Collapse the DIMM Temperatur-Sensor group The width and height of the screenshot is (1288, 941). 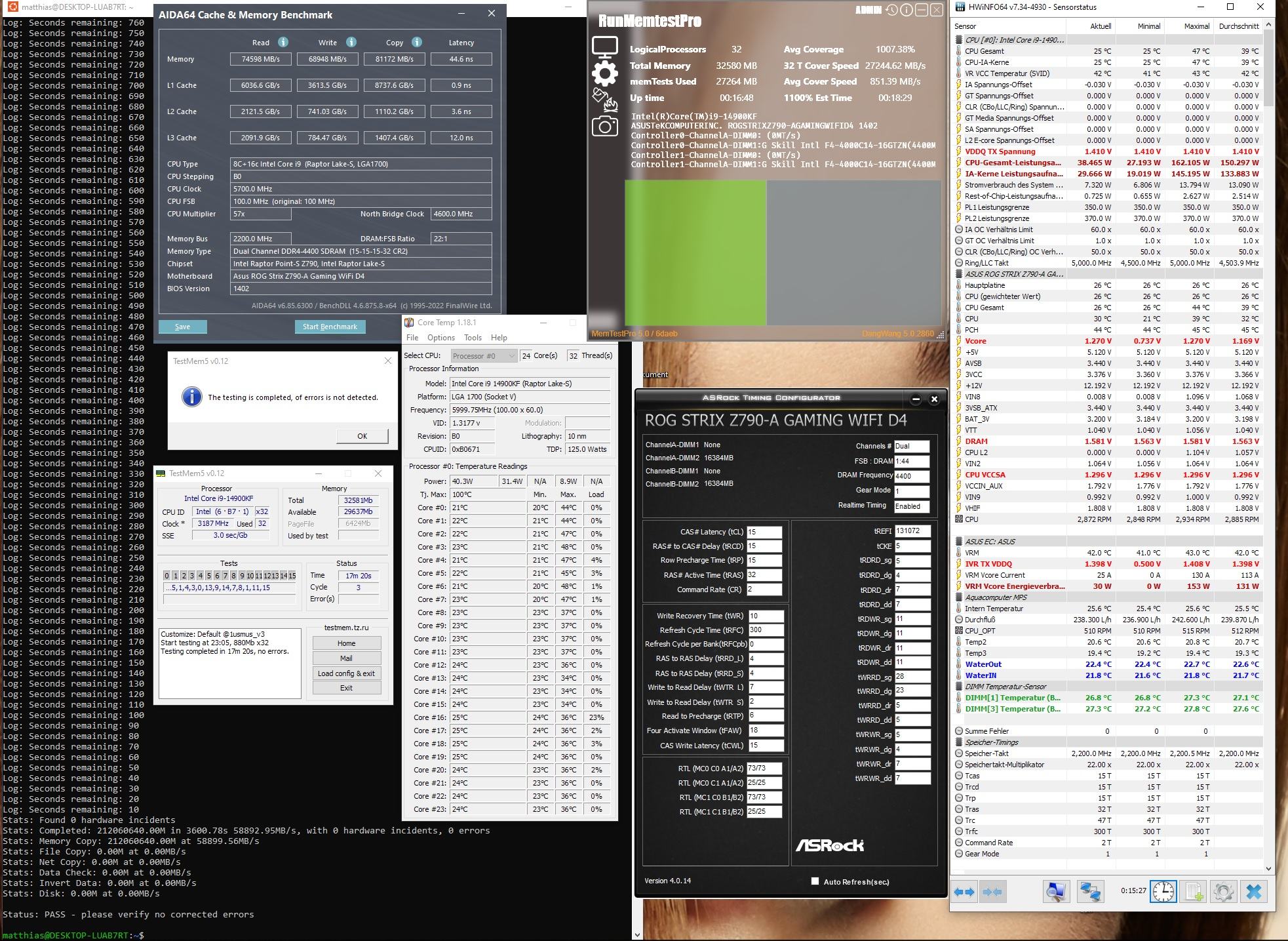(959, 687)
